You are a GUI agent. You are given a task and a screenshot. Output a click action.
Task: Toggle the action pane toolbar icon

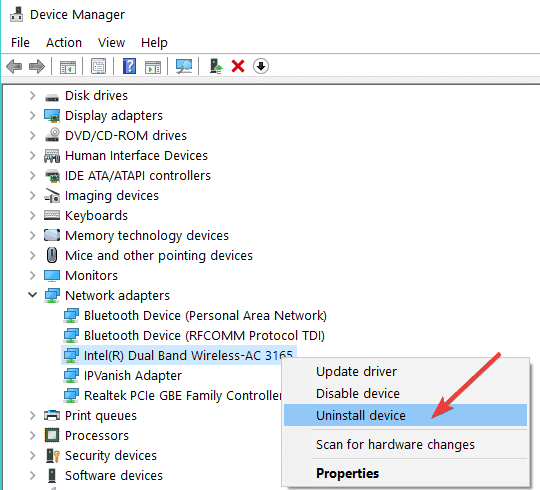pyautogui.click(x=153, y=66)
